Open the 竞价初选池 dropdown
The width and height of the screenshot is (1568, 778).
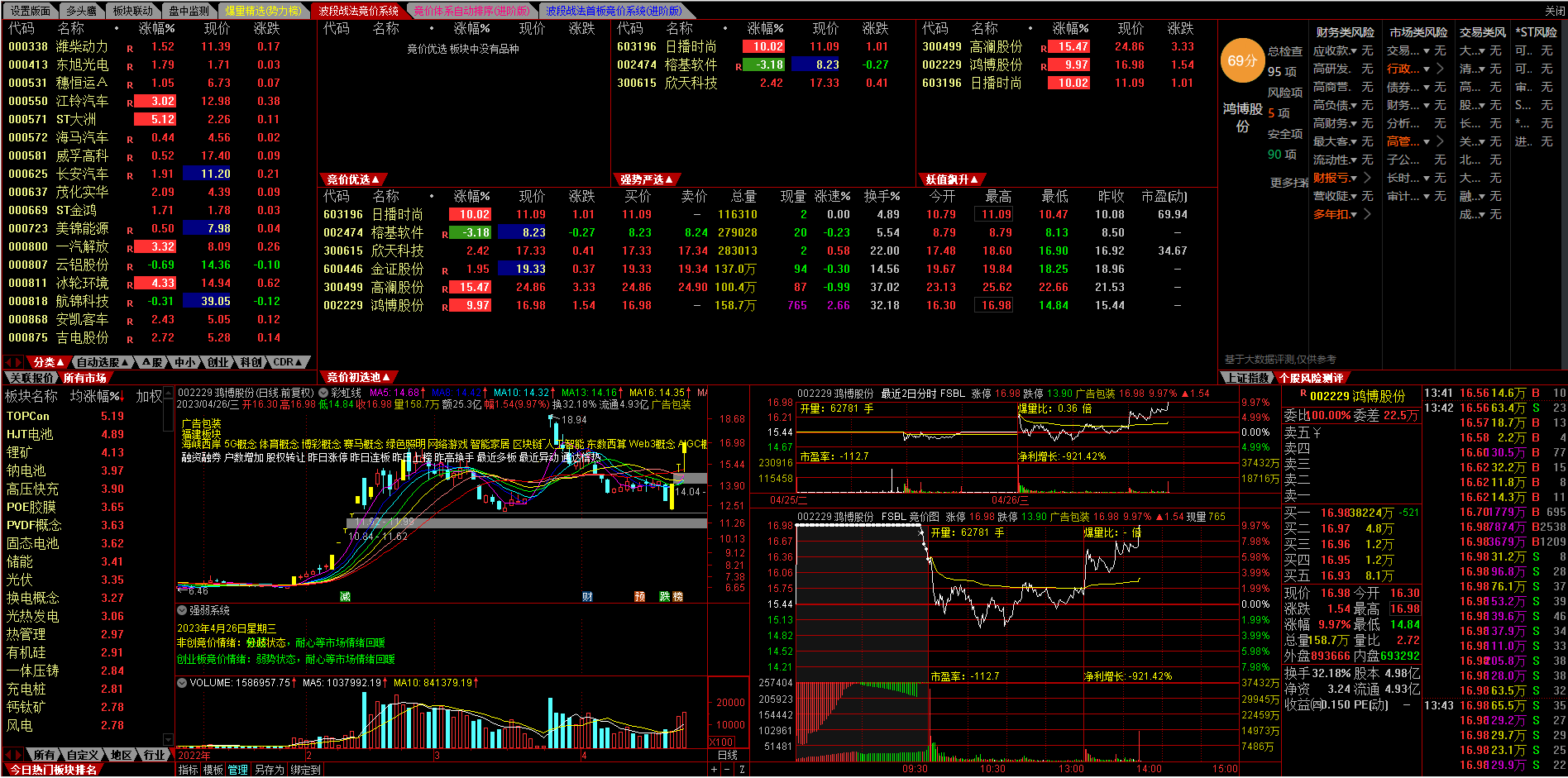[x=358, y=377]
